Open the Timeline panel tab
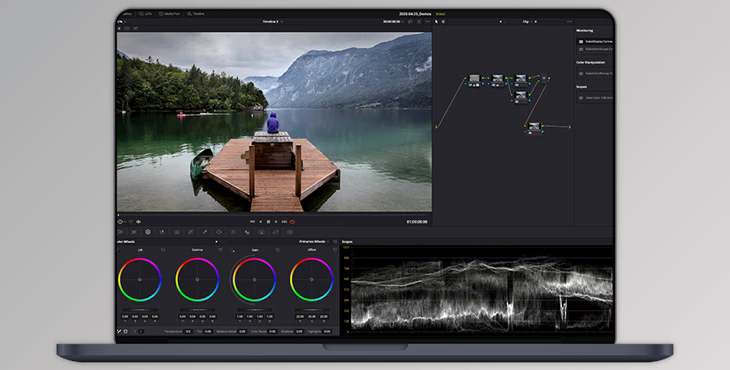The image size is (730, 370). 196,13
